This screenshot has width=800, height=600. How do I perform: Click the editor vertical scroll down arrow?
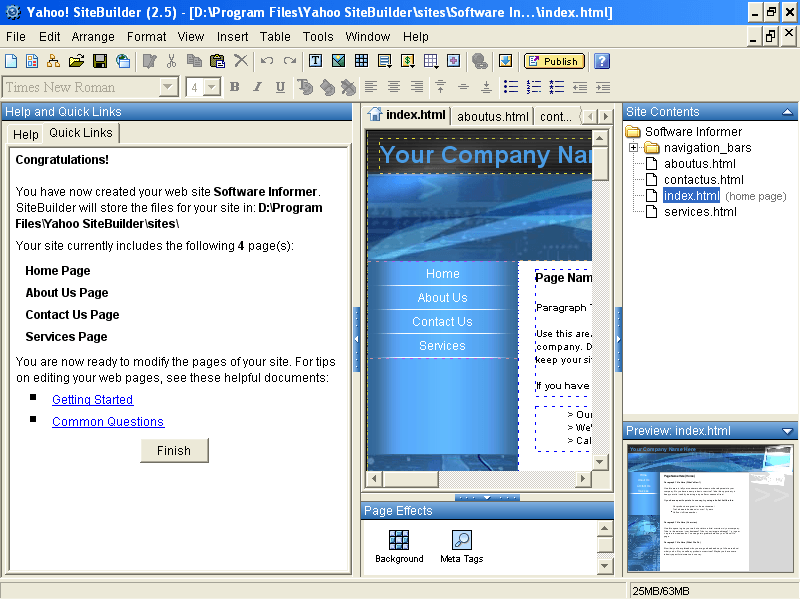(x=599, y=462)
